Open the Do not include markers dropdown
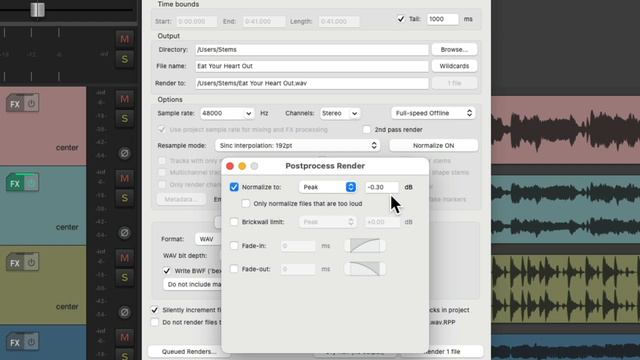 (193, 284)
